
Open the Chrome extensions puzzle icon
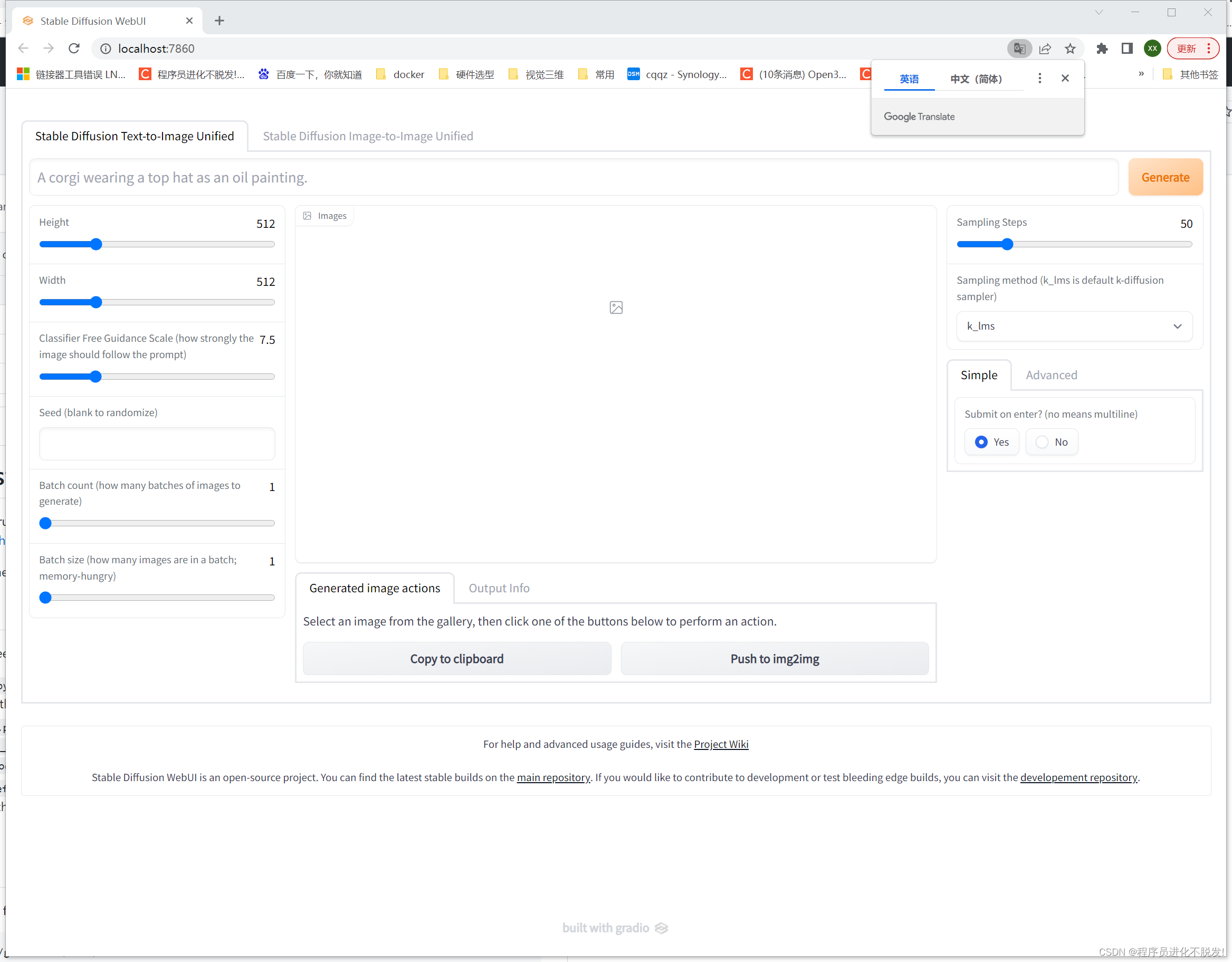1102,49
